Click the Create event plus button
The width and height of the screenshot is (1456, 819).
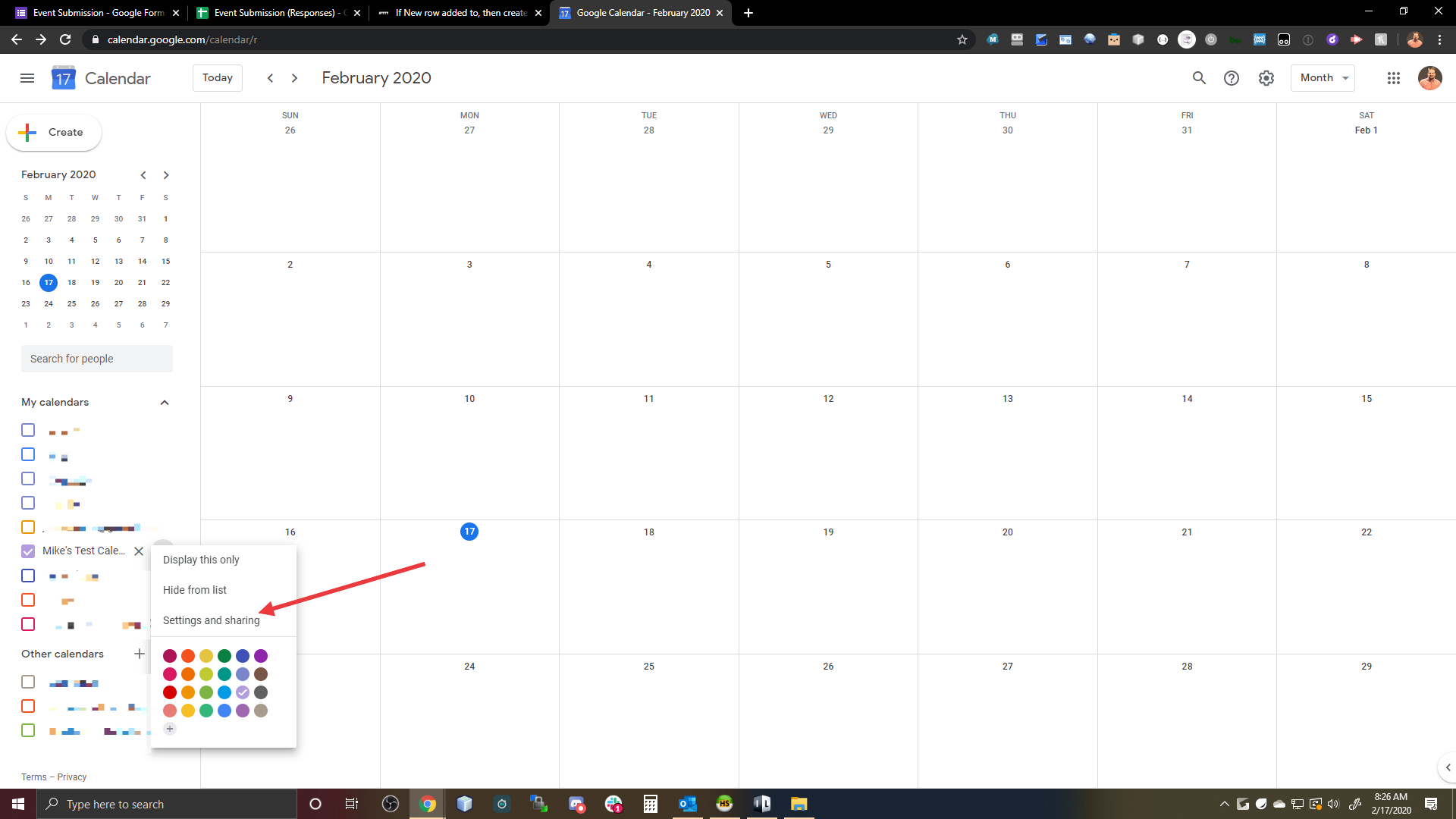(53, 131)
